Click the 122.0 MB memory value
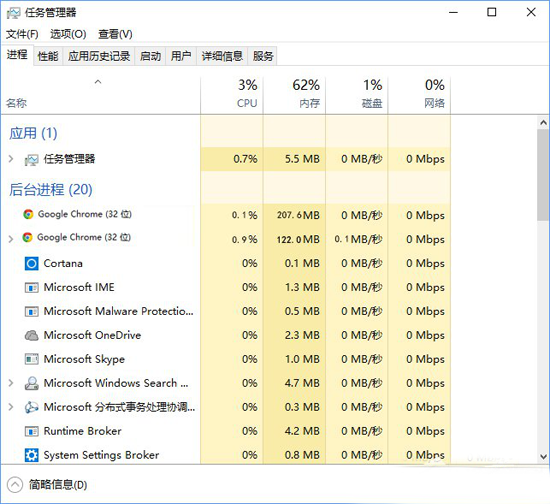 pos(298,239)
